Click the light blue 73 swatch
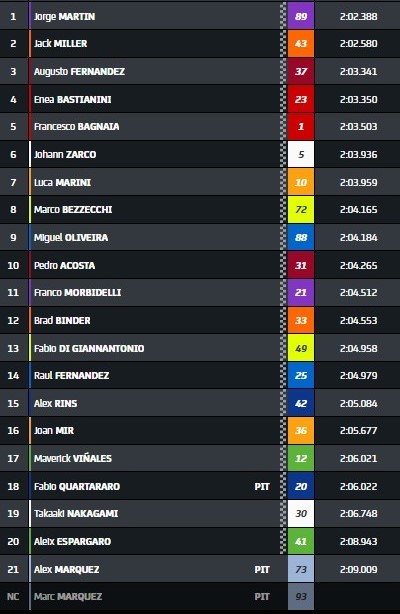The width and height of the screenshot is (400, 614). pos(300,569)
